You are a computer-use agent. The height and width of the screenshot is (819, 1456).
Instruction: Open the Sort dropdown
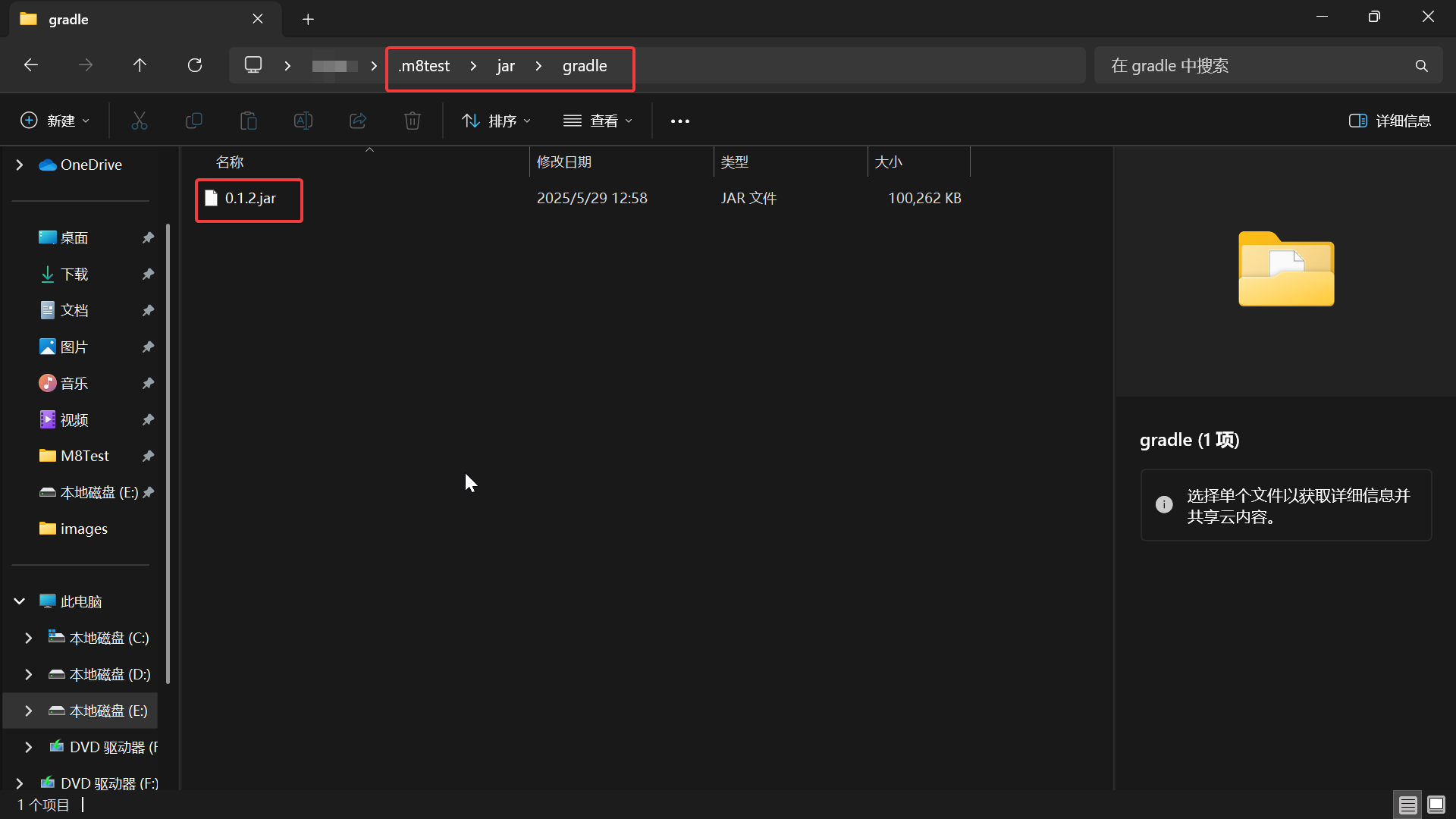coord(496,121)
